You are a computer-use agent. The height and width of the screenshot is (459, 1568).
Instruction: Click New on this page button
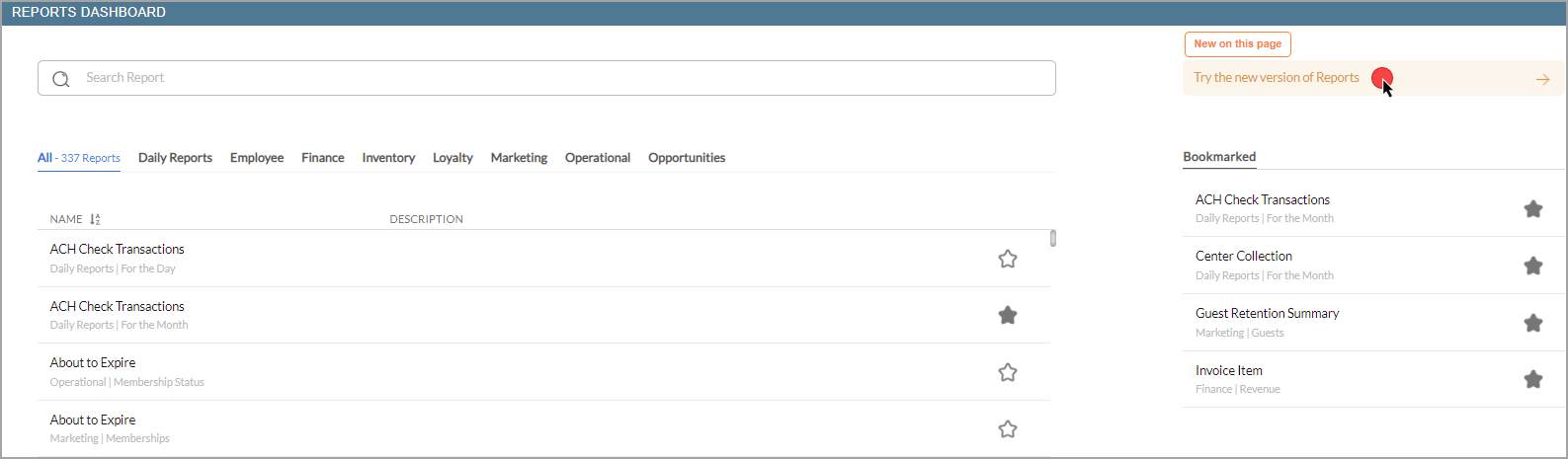(1237, 43)
